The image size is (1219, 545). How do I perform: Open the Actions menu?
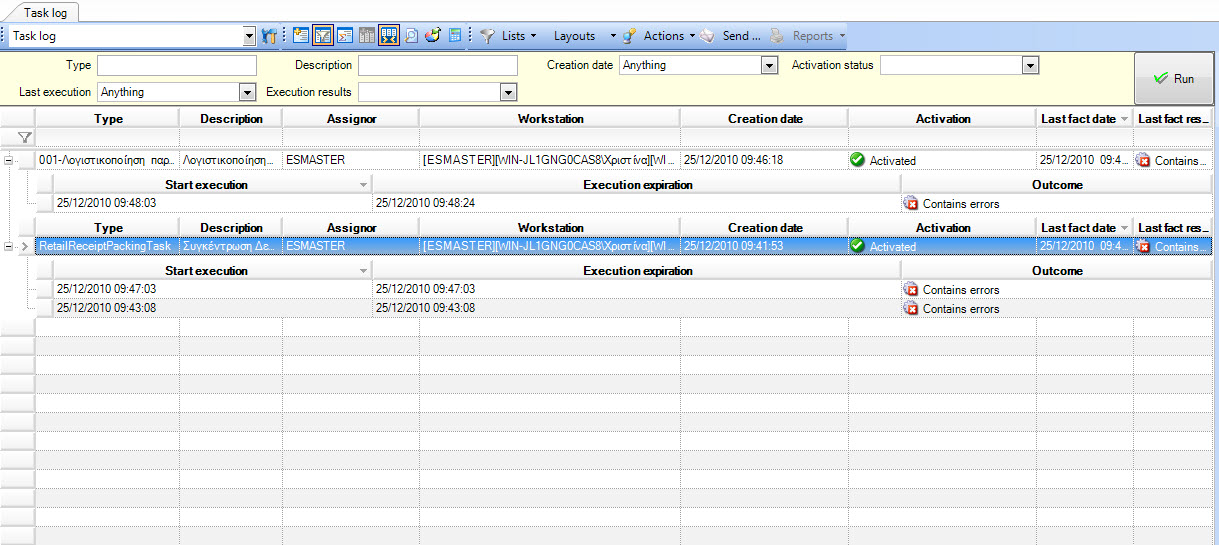[658, 36]
